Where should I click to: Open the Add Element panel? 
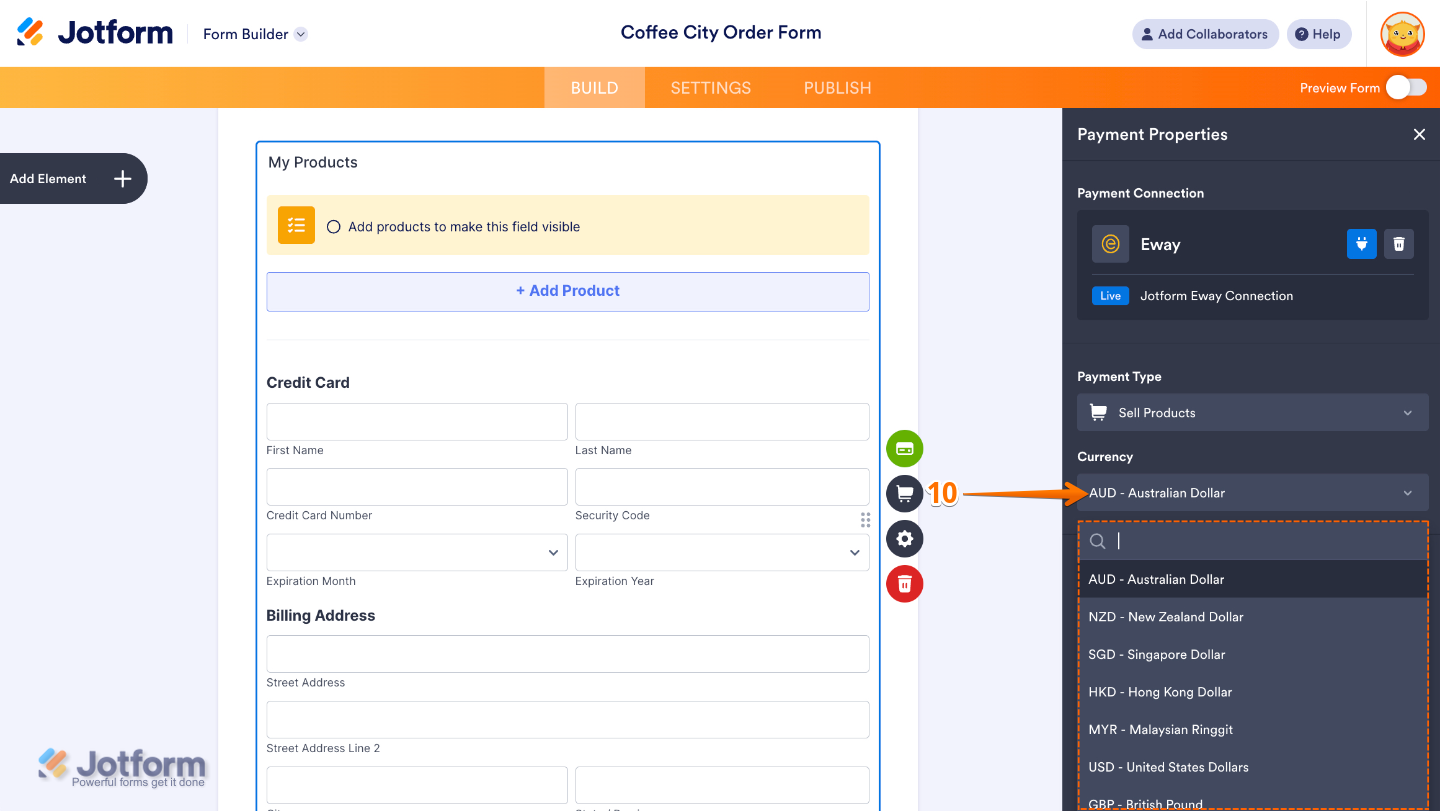(73, 179)
